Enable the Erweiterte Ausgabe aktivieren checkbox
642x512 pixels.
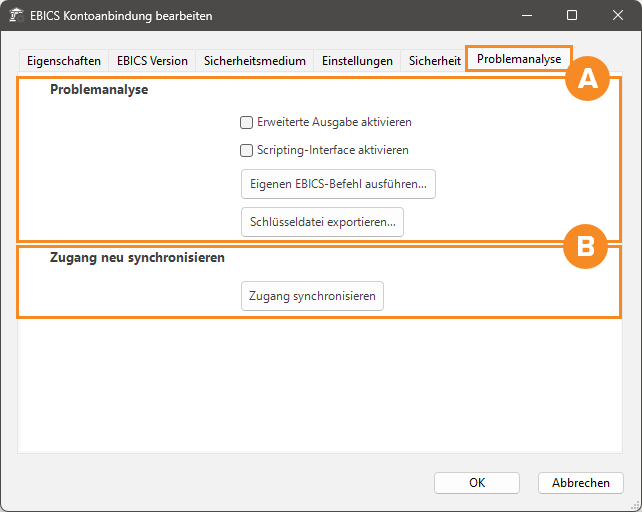tap(246, 122)
